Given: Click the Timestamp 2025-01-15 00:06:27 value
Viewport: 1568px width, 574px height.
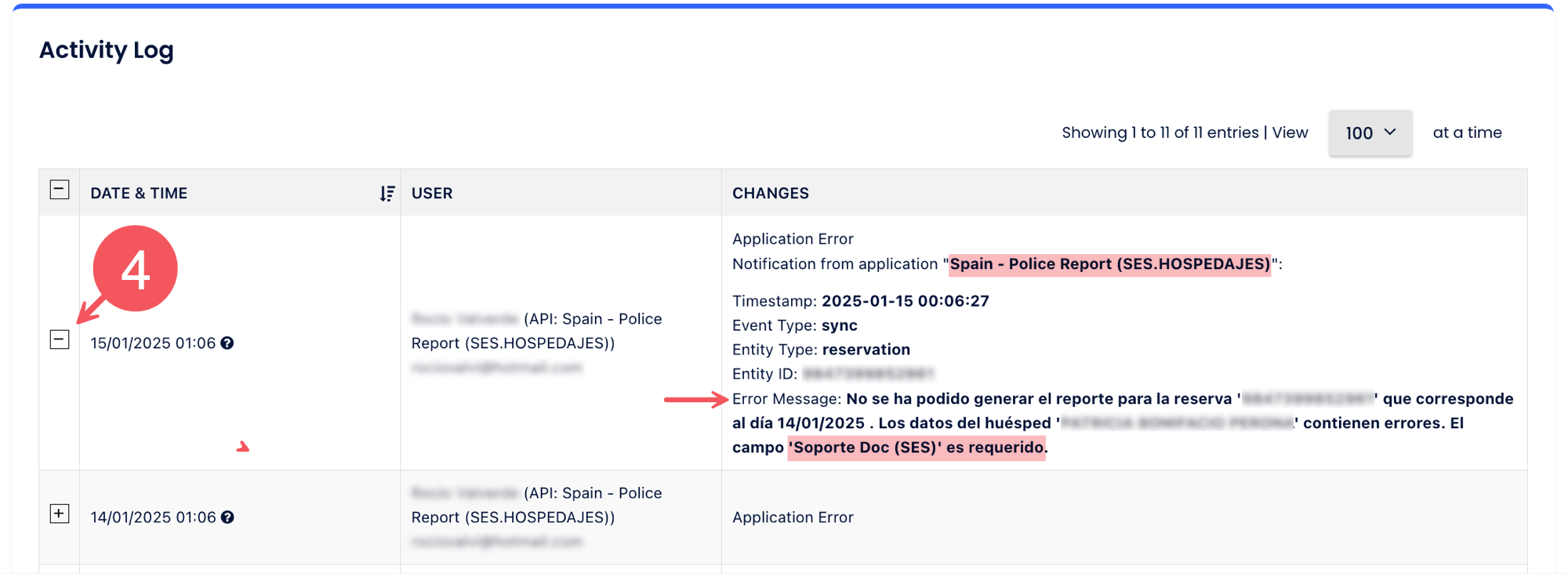Looking at the screenshot, I should coord(906,301).
